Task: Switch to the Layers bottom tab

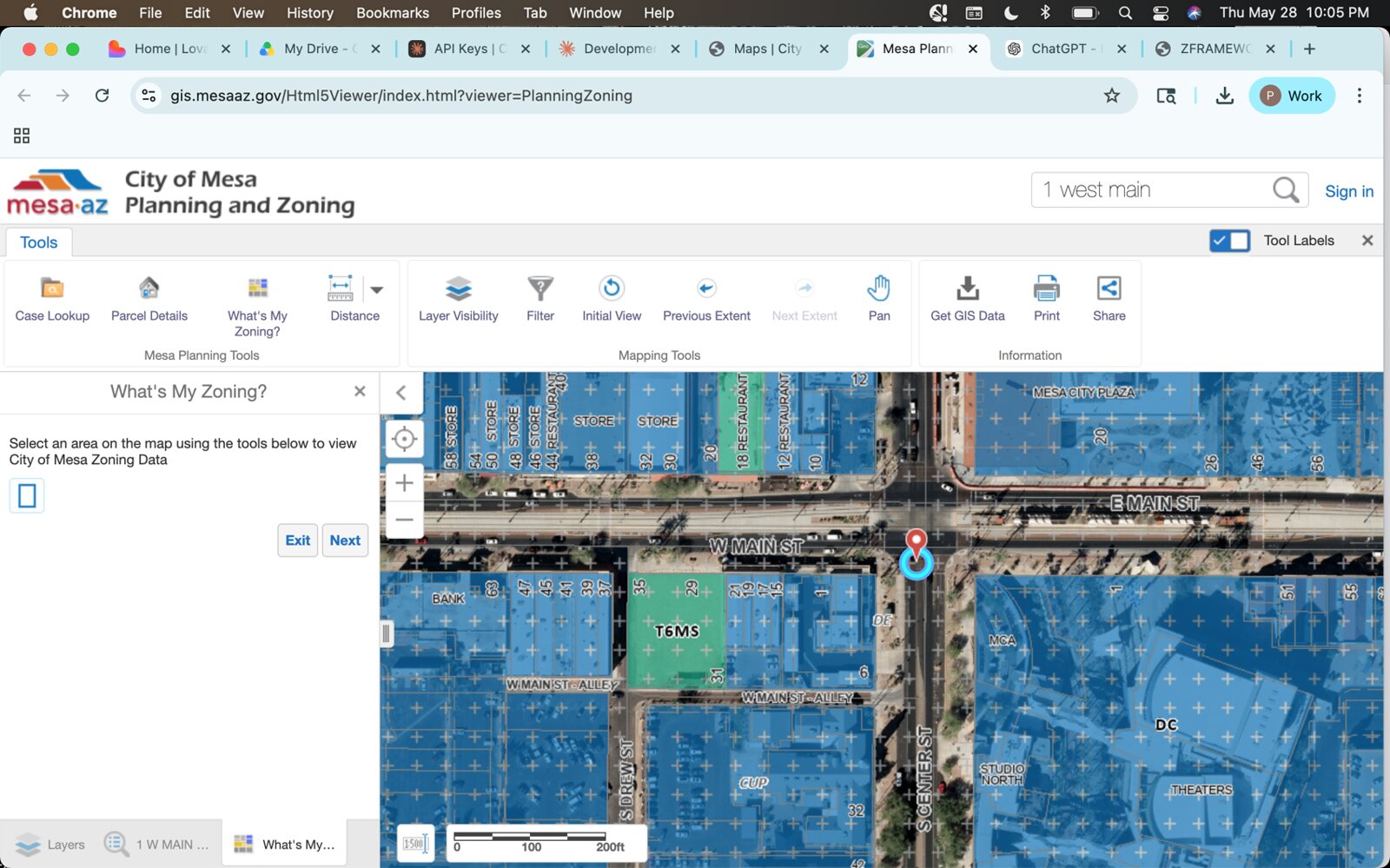Action: pyautogui.click(x=50, y=845)
